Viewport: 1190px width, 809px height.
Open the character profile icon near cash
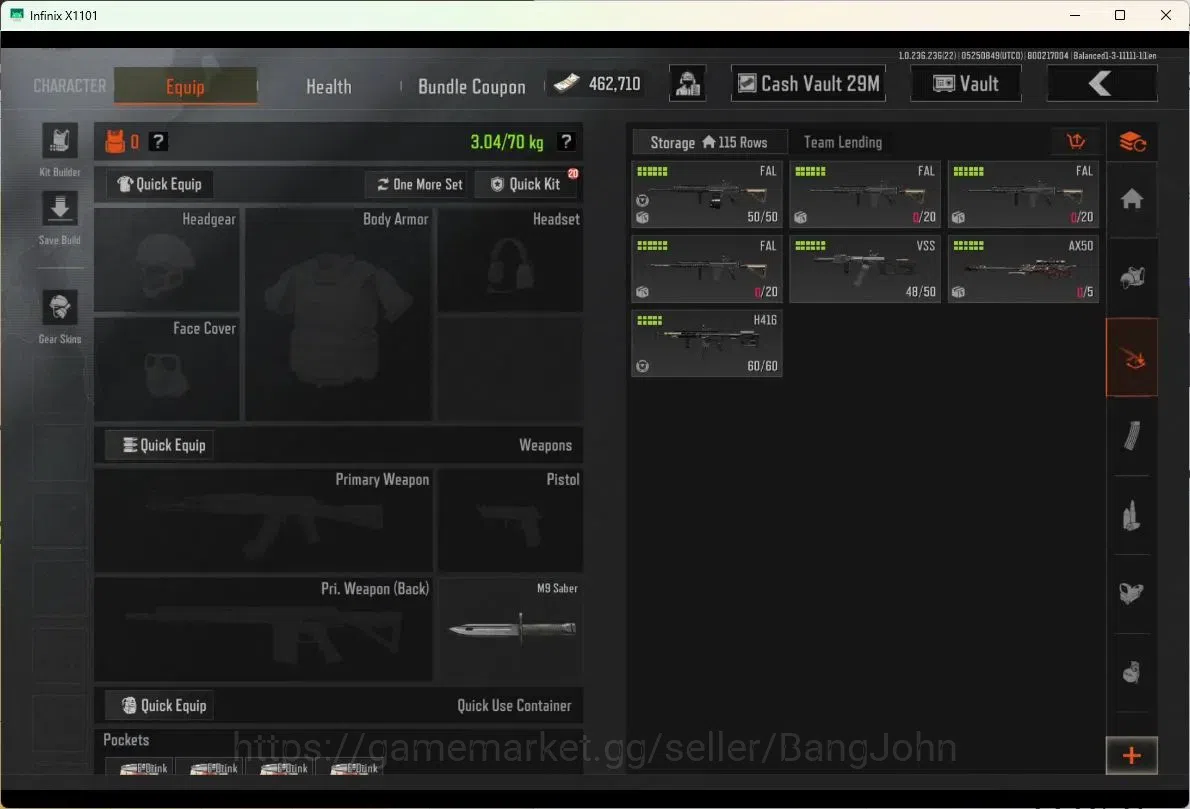pos(688,83)
